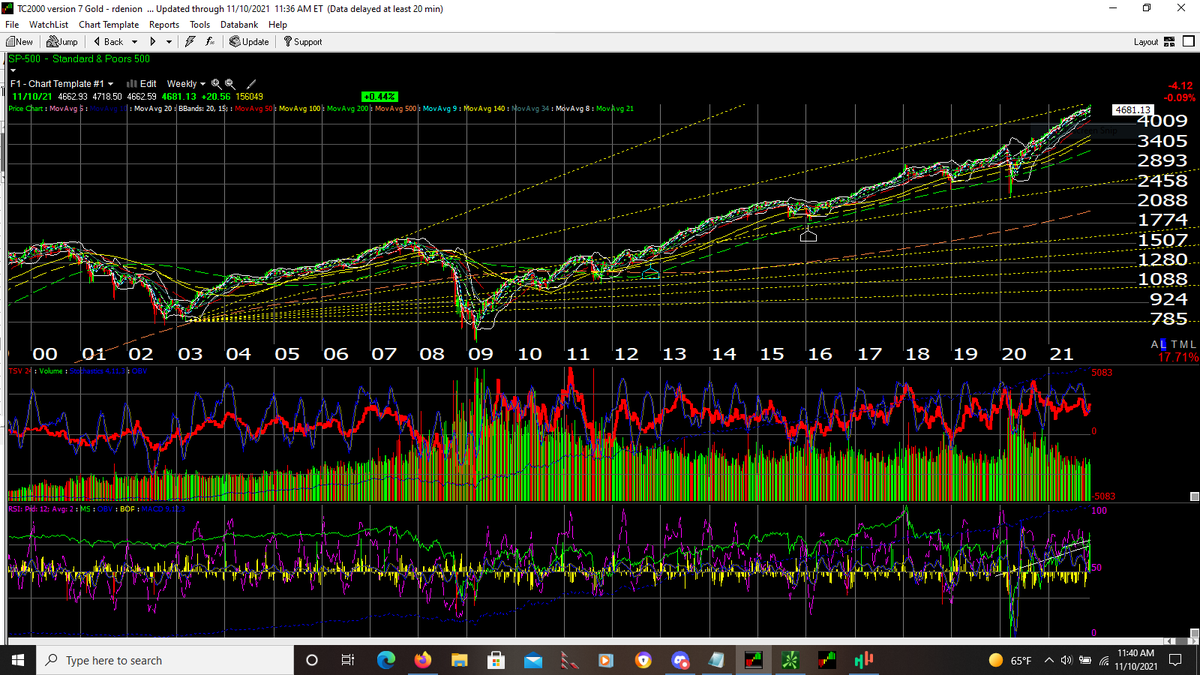Launch Microsoft Edge from taskbar

[385, 660]
